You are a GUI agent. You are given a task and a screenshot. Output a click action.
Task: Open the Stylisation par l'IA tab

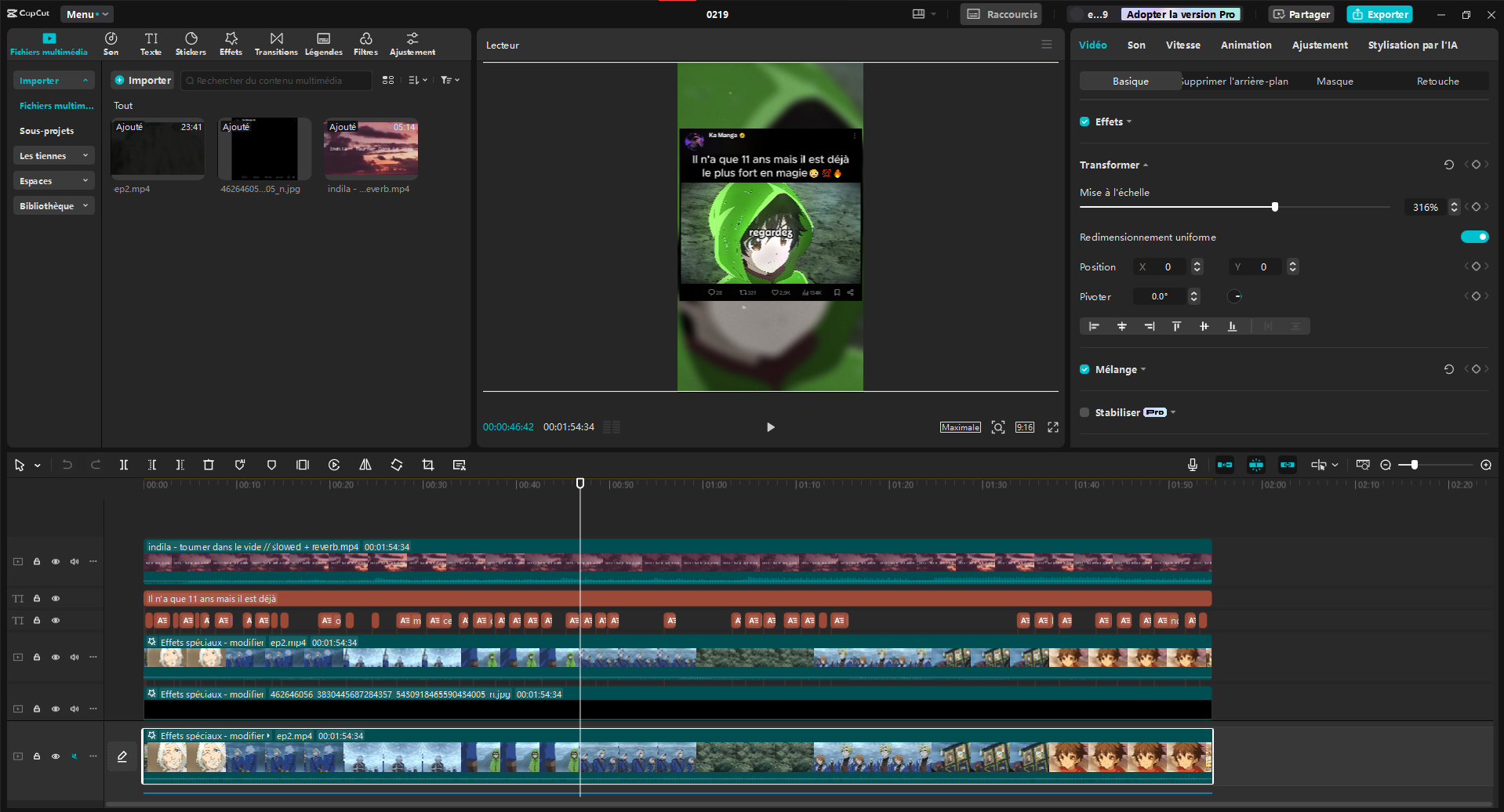tap(1412, 45)
